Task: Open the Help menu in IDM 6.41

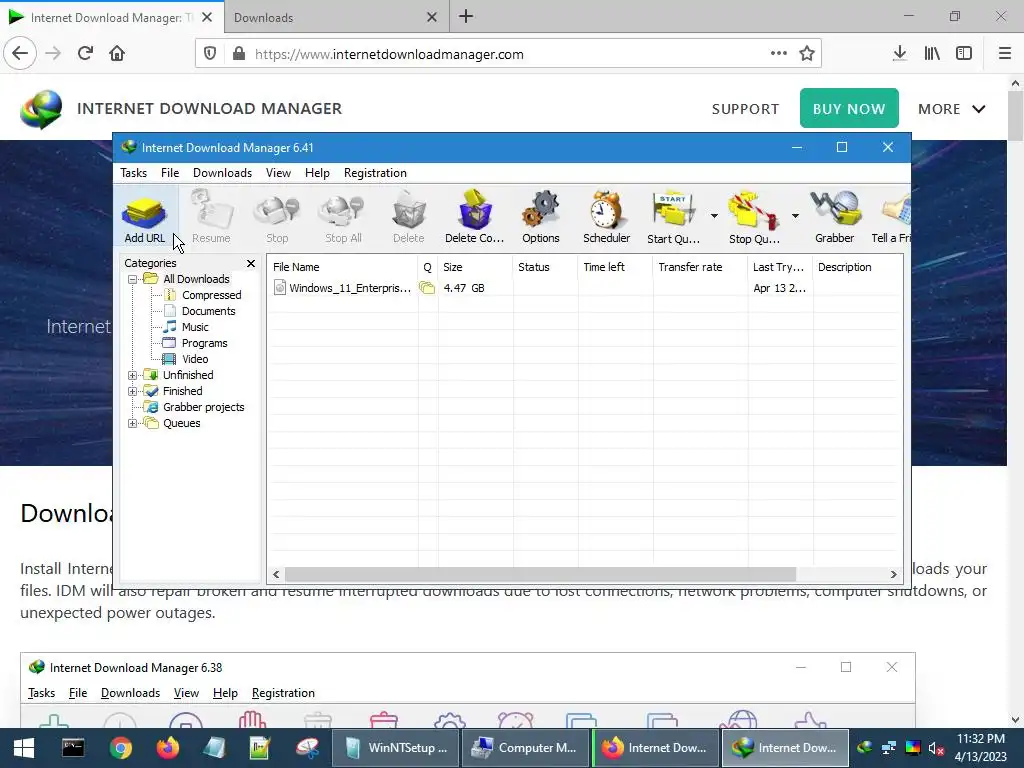Action: coord(317,173)
